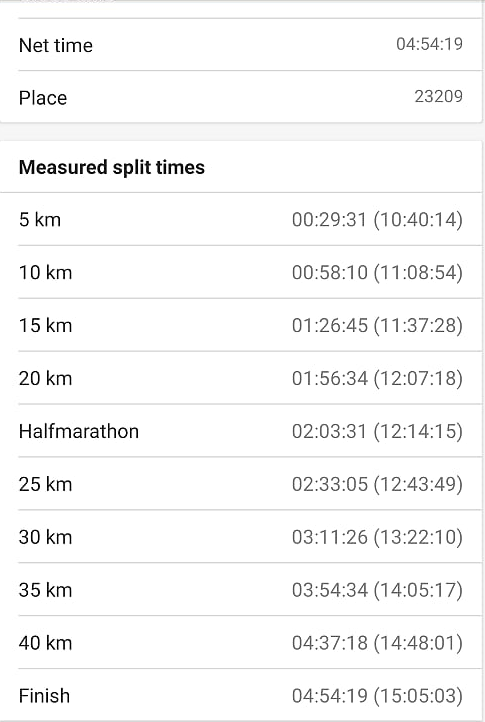Select the 25 km split row
This screenshot has height=722, width=485.
click(x=240, y=484)
